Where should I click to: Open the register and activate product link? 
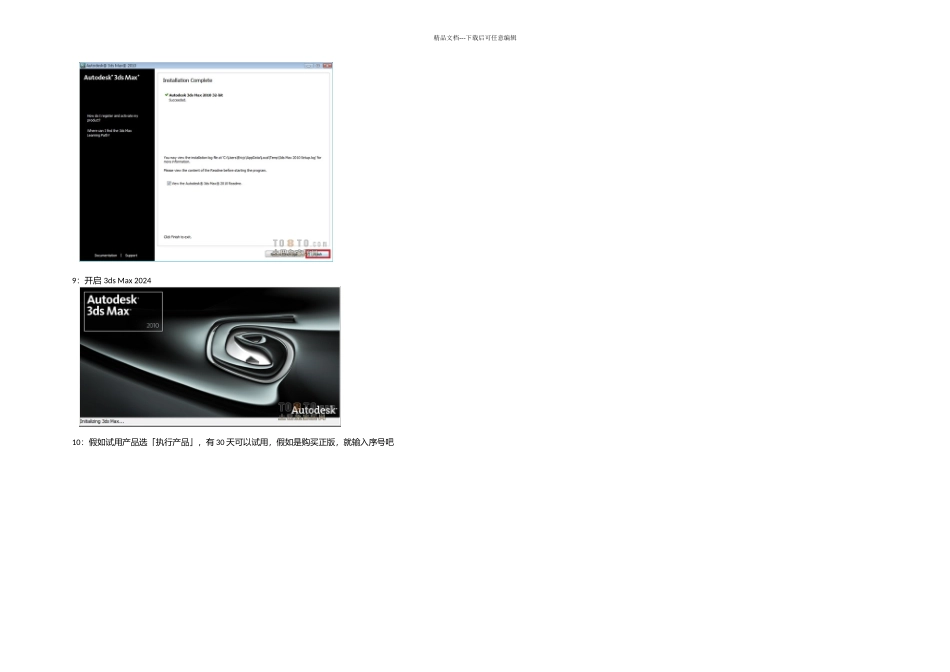(113, 118)
